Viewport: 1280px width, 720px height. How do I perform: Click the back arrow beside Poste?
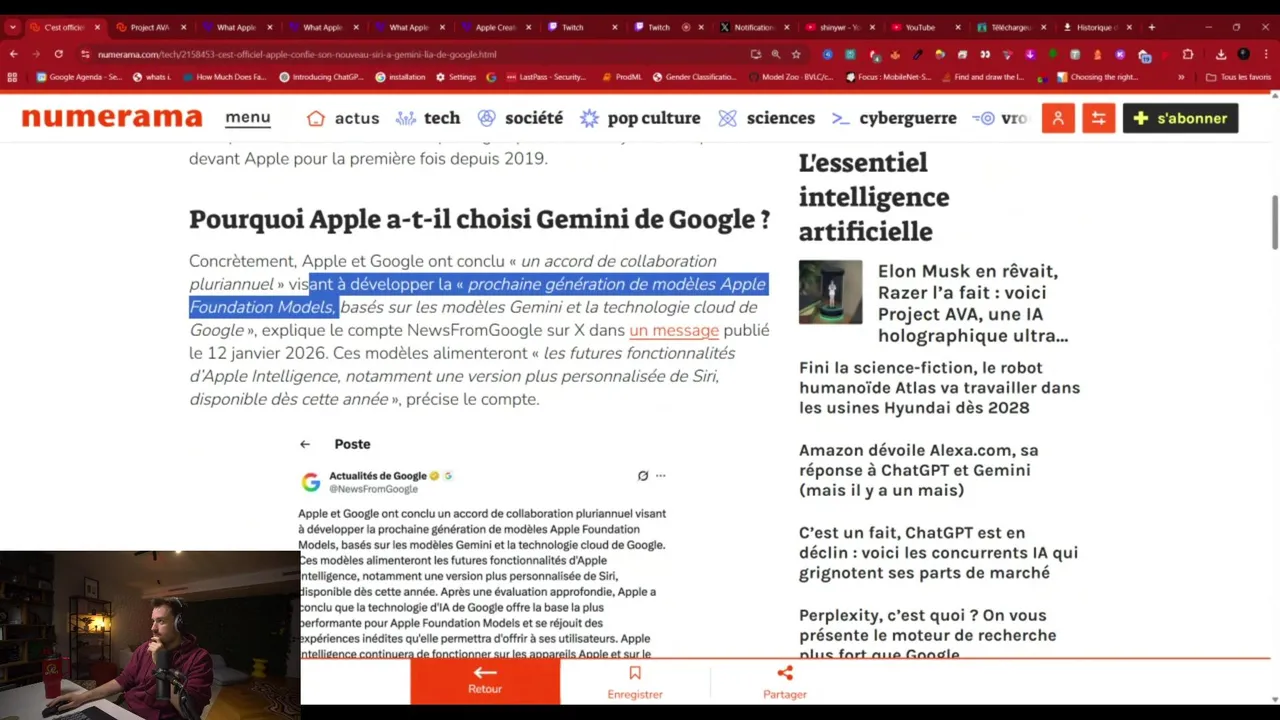pyautogui.click(x=305, y=444)
